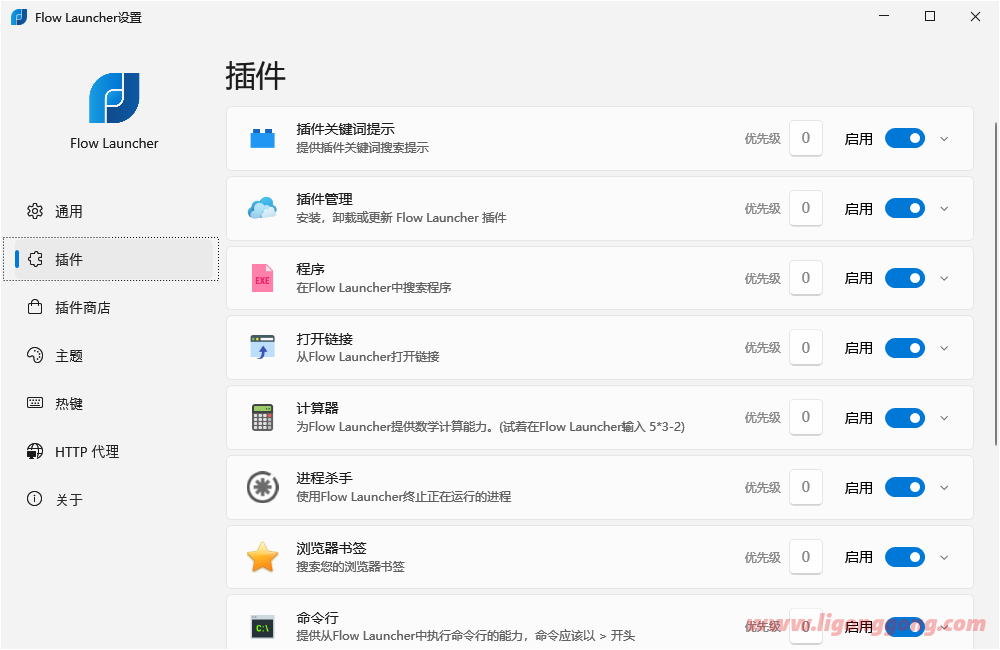Image resolution: width=1000 pixels, height=650 pixels.
Task: Click the priority box for 插件管理
Action: coord(805,208)
